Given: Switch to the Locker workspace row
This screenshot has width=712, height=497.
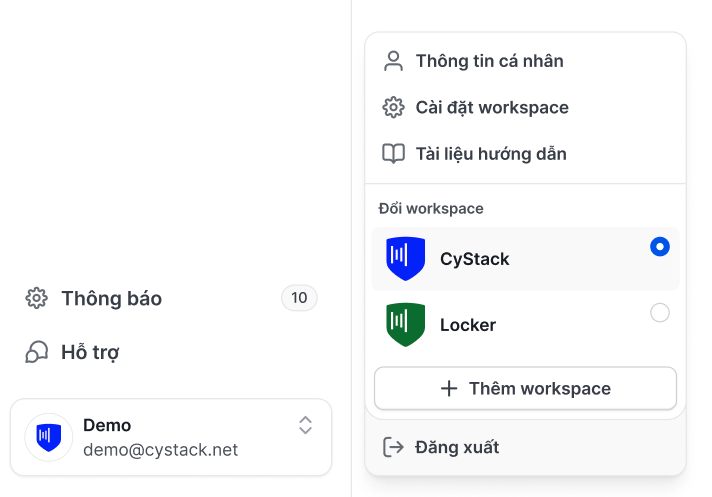Looking at the screenshot, I should point(525,325).
